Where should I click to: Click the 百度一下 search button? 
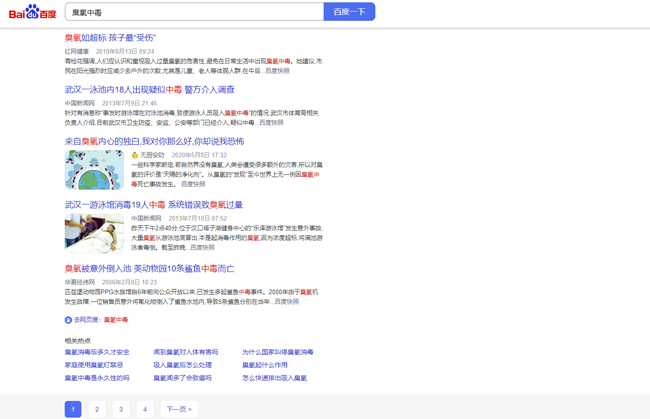pyautogui.click(x=349, y=12)
